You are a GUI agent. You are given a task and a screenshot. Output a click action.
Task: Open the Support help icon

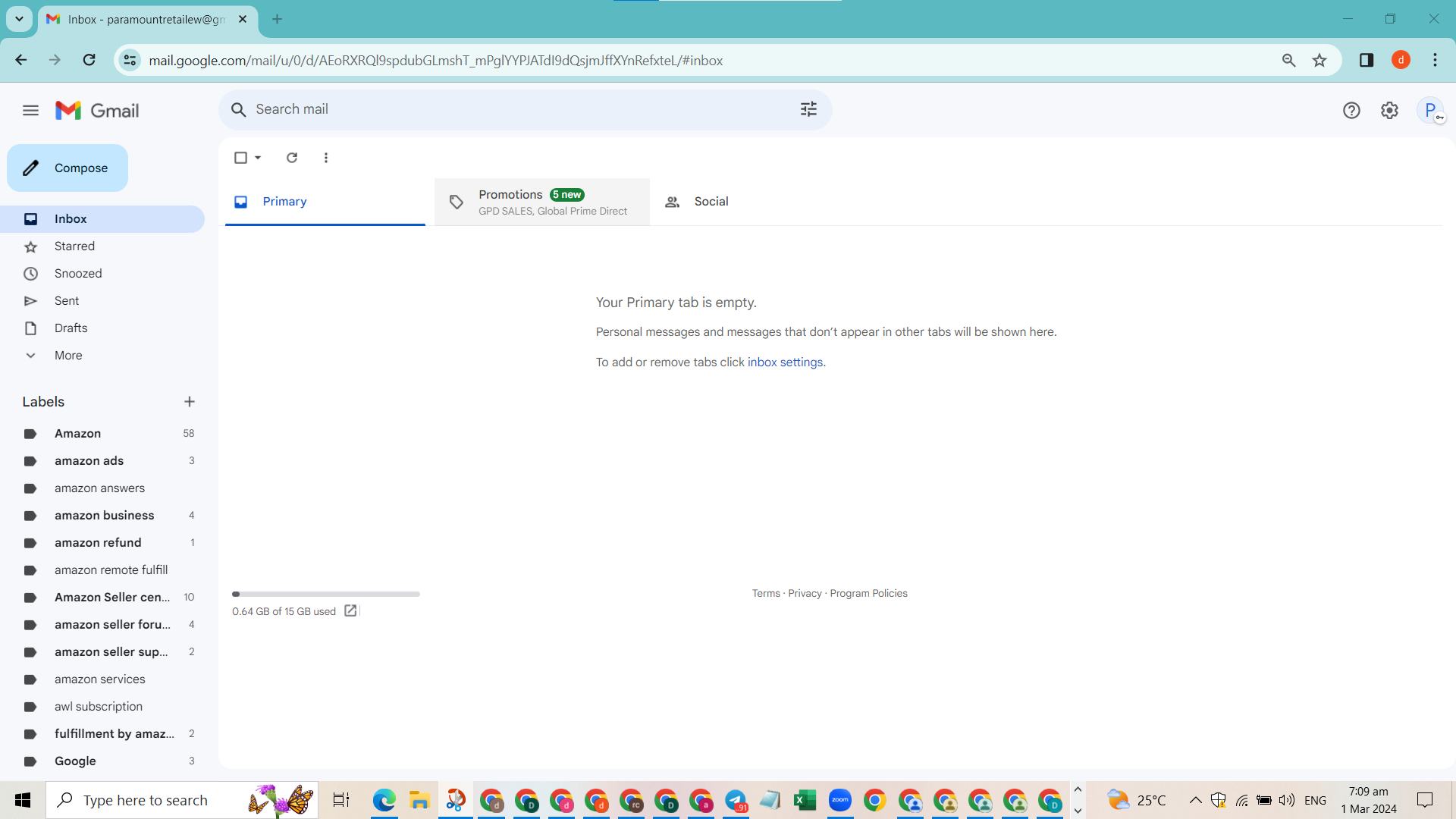pos(1351,111)
